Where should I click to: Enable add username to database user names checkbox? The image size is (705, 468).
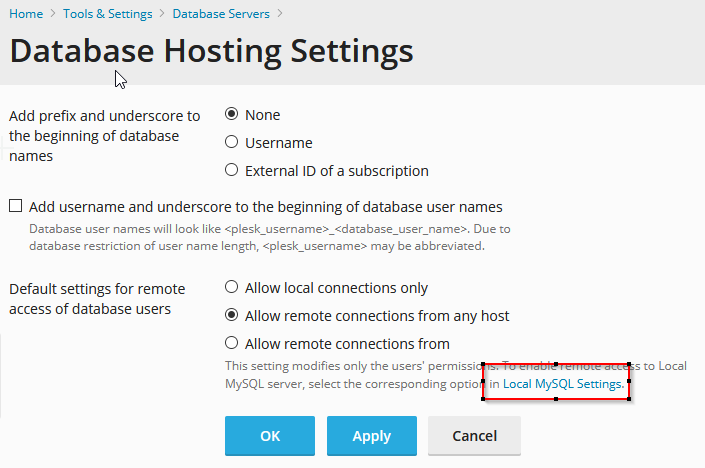click(16, 207)
